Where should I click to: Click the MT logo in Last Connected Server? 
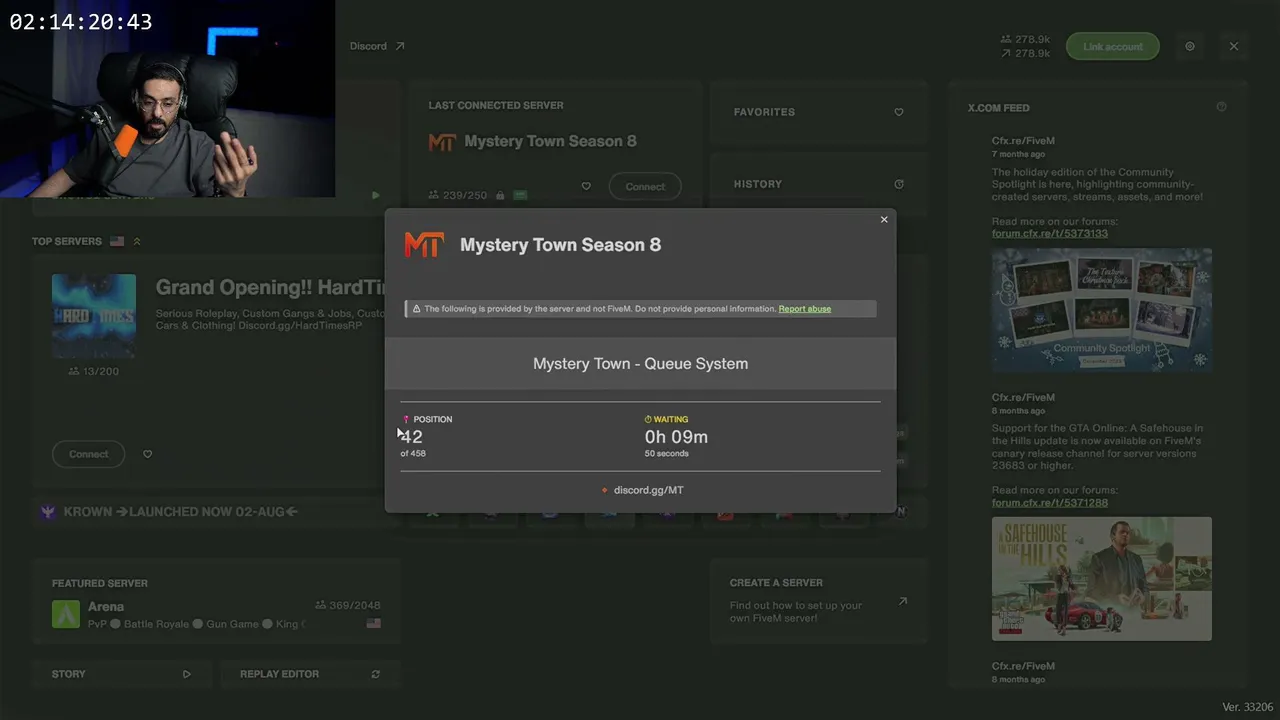coord(442,142)
